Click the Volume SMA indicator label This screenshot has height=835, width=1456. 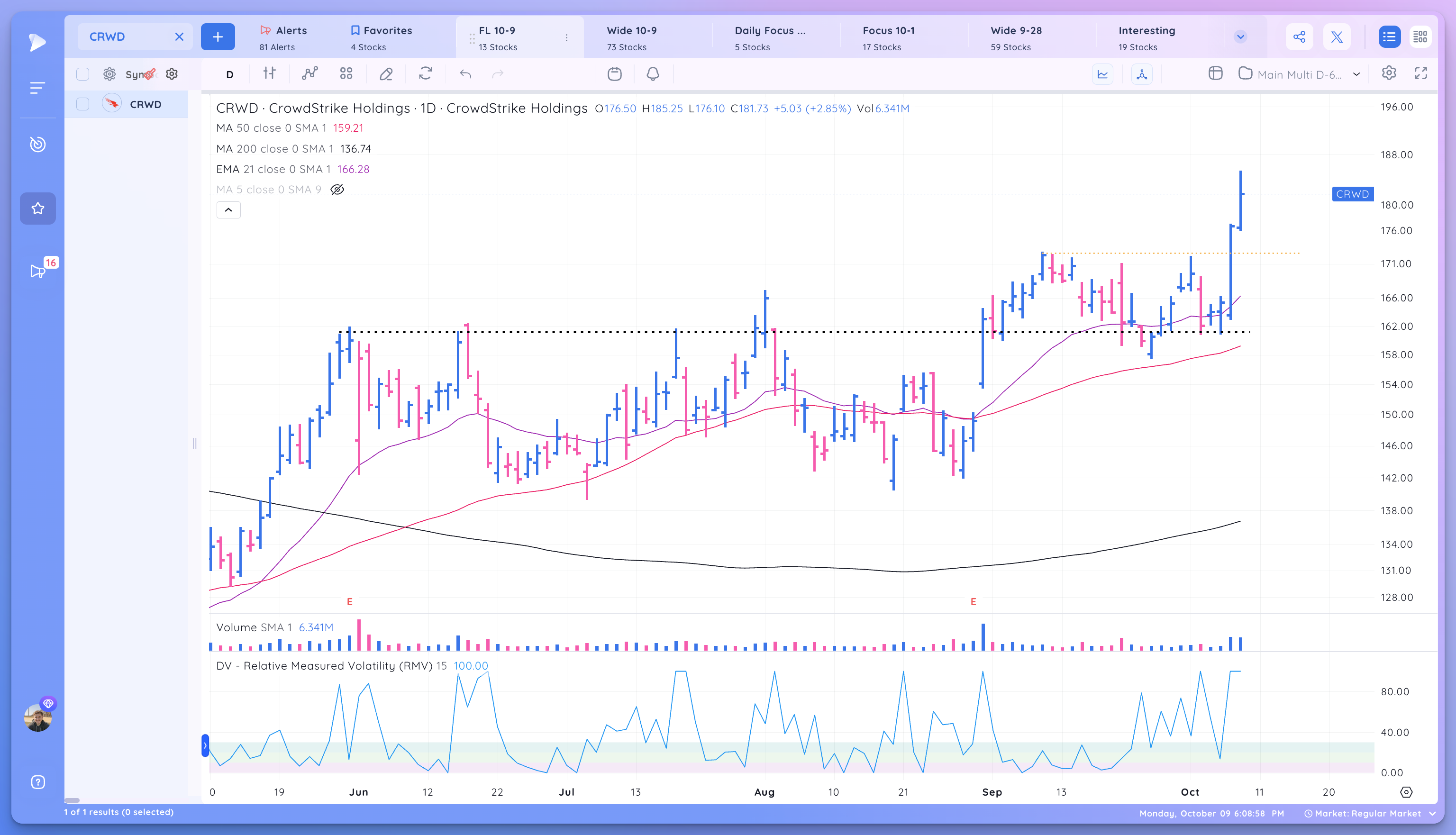275,627
